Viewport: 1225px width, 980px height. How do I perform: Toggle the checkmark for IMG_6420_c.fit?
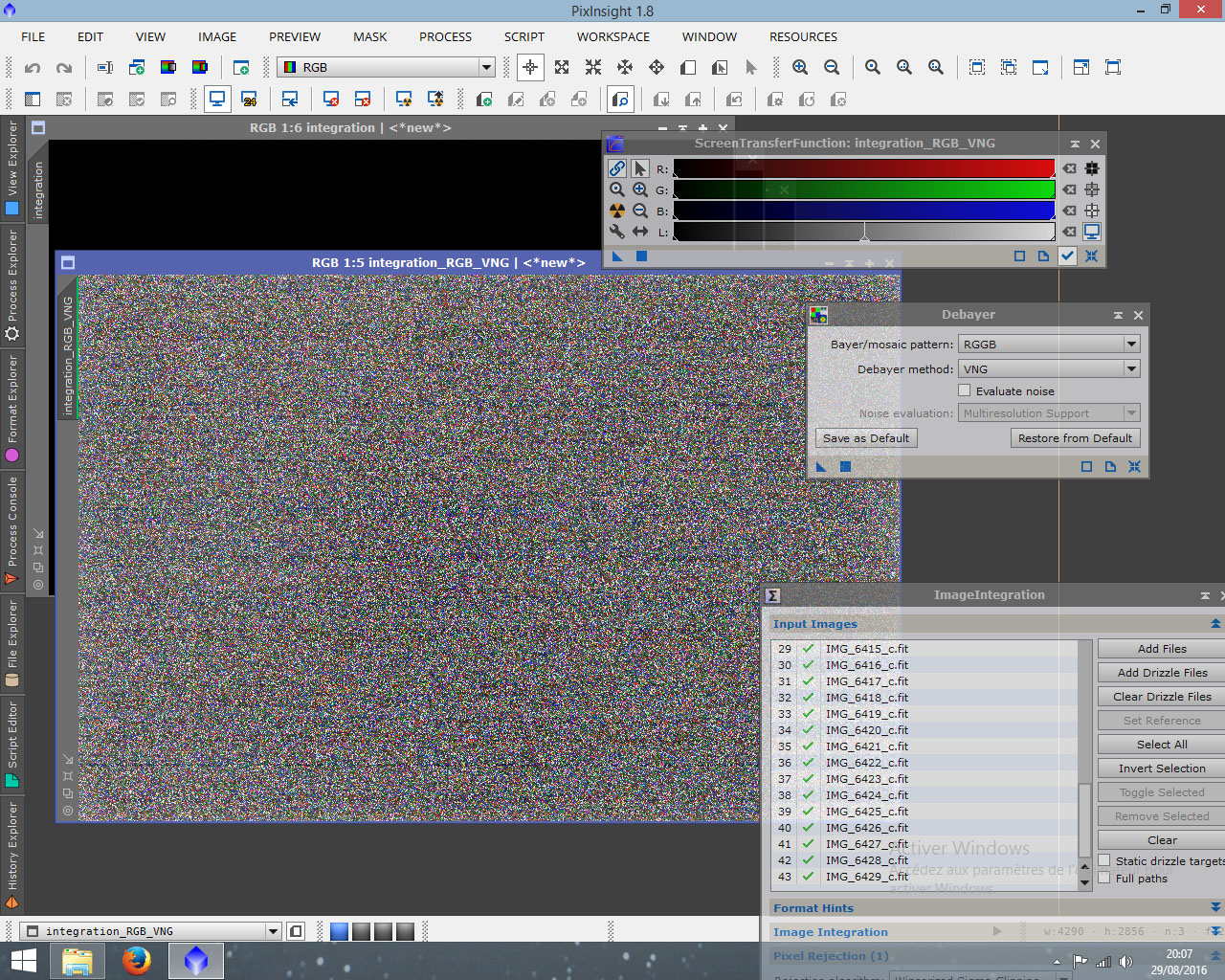coord(809,729)
